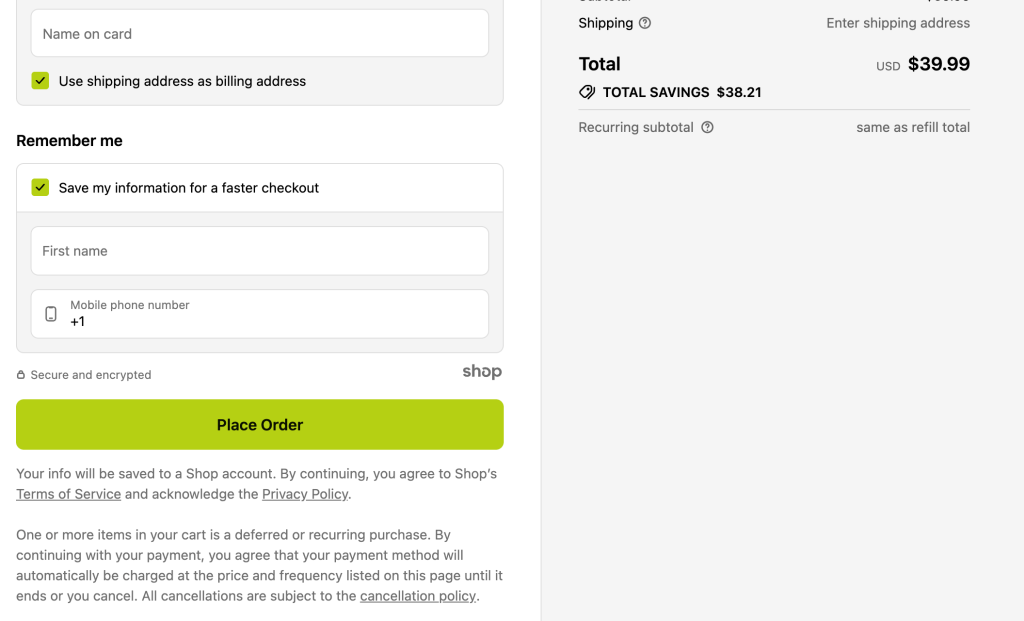1024x621 pixels.
Task: Click the Shop logo
Action: pyautogui.click(x=482, y=372)
